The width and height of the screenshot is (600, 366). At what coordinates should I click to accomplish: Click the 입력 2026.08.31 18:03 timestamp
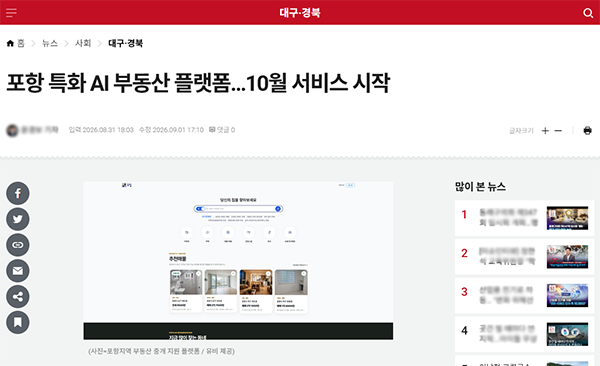click(x=101, y=130)
